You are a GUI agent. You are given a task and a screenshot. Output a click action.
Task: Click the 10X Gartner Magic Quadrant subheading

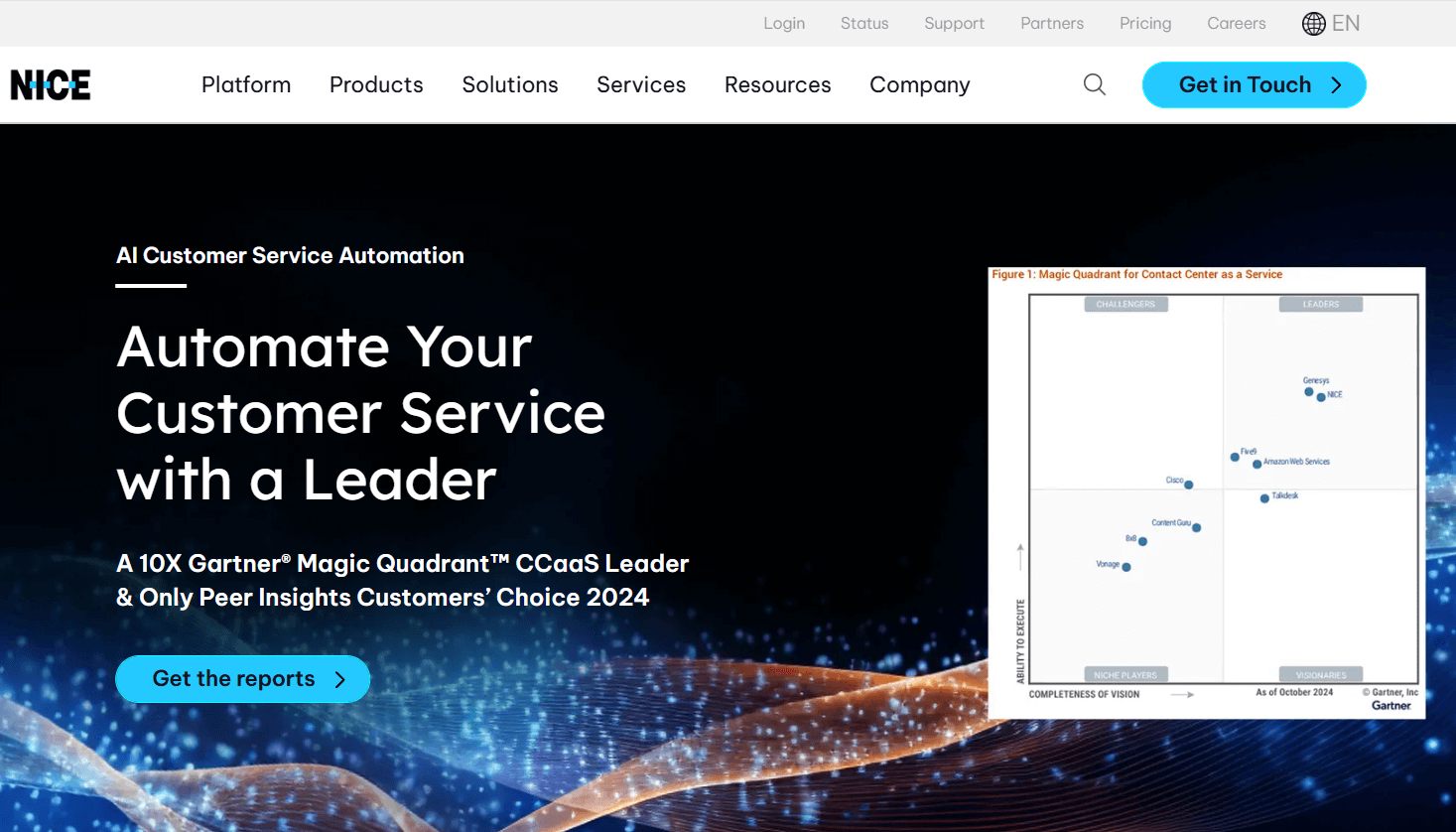pos(403,580)
